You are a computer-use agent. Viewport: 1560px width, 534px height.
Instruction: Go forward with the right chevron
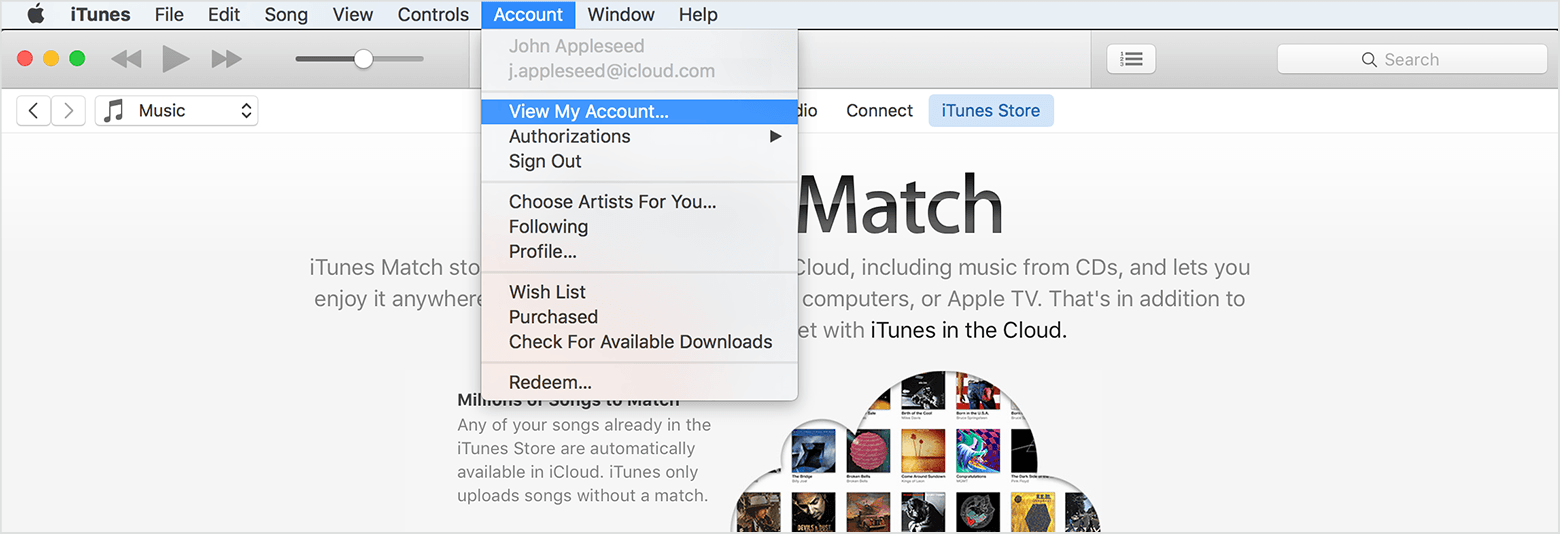(68, 111)
